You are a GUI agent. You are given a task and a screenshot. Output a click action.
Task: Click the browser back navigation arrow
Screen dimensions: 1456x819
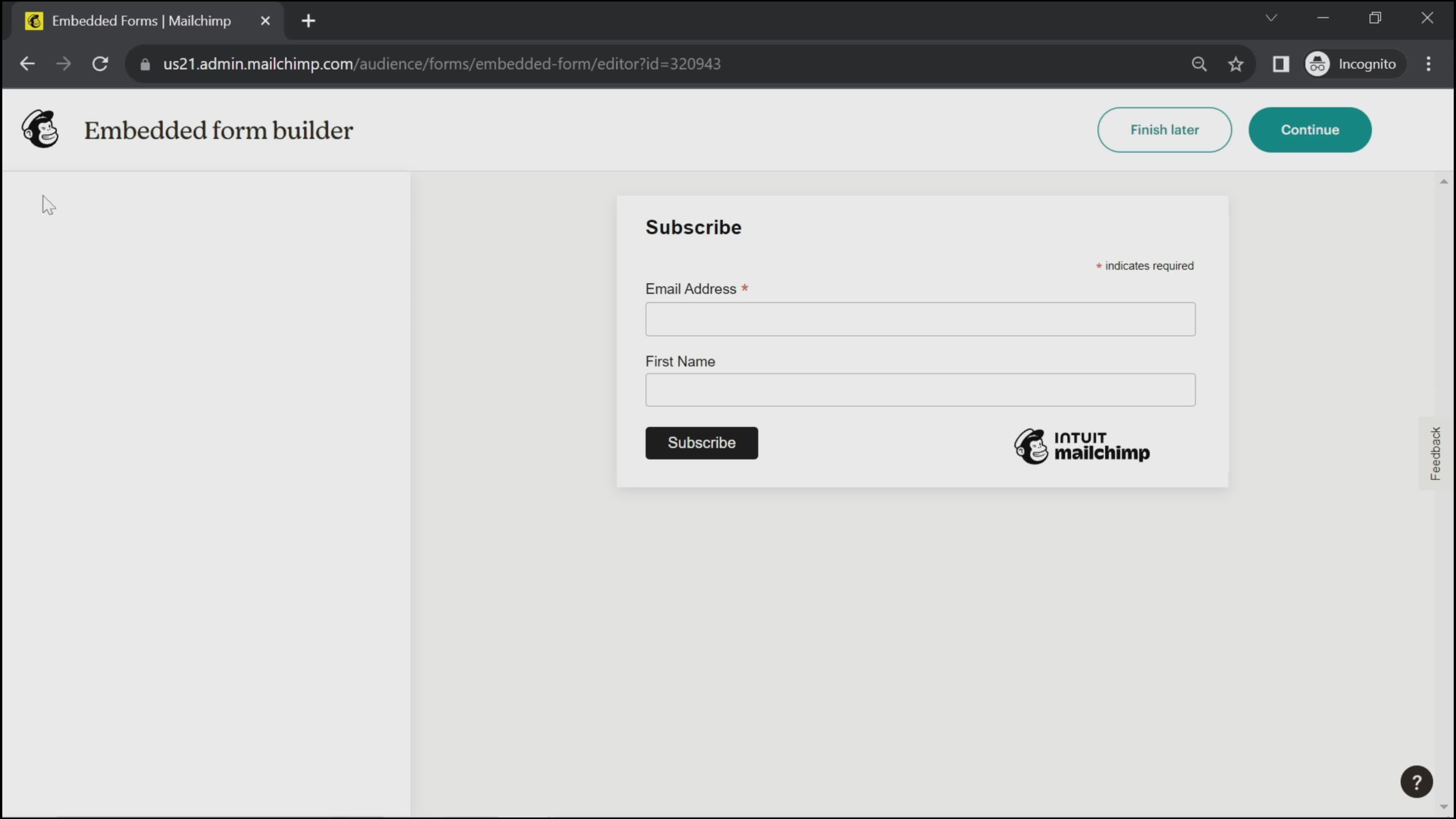pyautogui.click(x=27, y=63)
